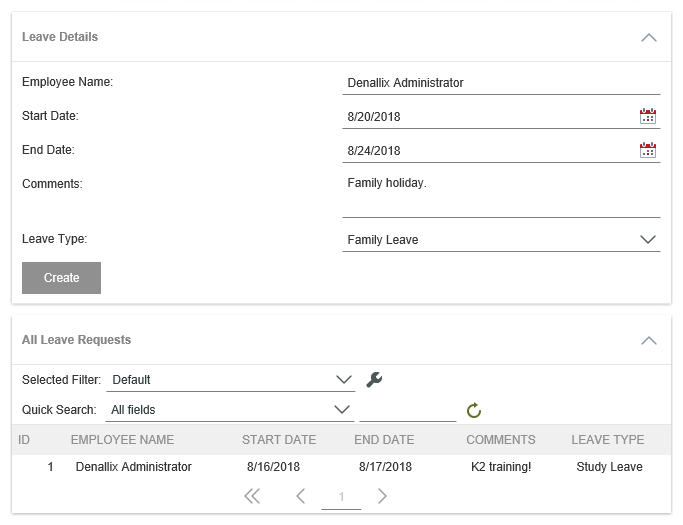Sort by Leave Type column header
683x525 pixels.
click(607, 440)
